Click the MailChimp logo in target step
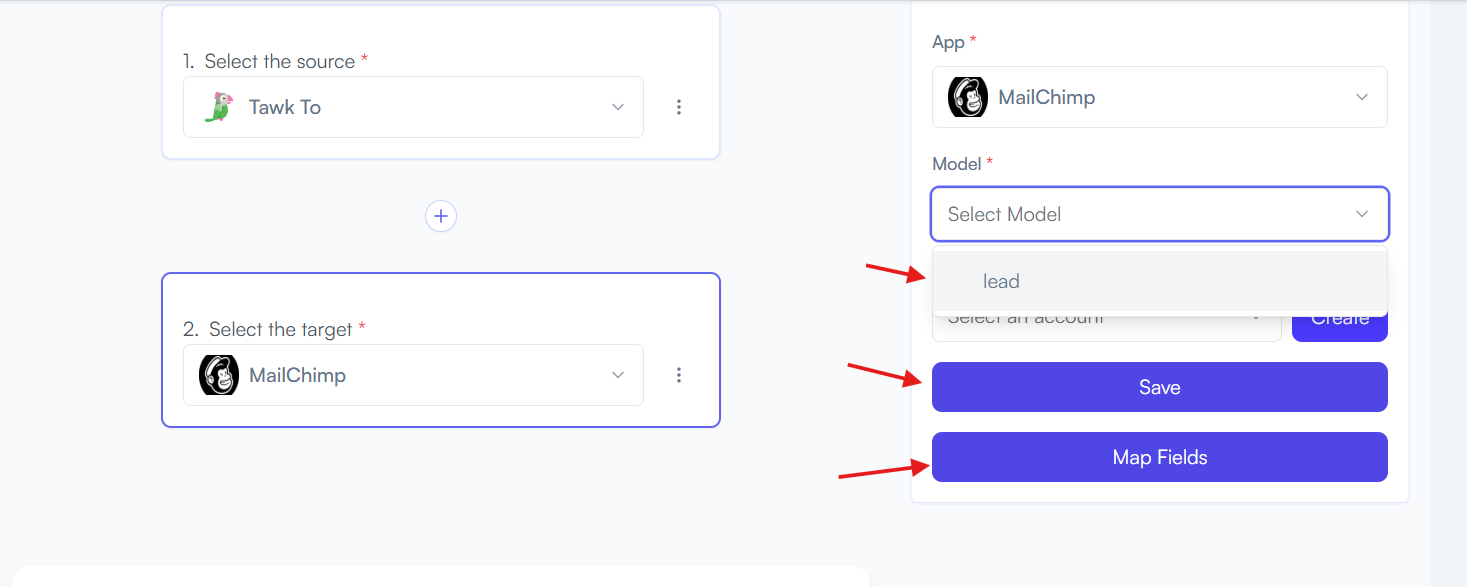The image size is (1467, 587). coord(218,375)
